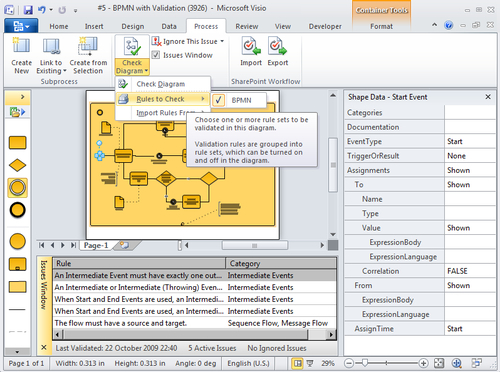The image size is (500, 372).
Task: Open Visio Help with the question mark icon
Action: click(x=449, y=25)
